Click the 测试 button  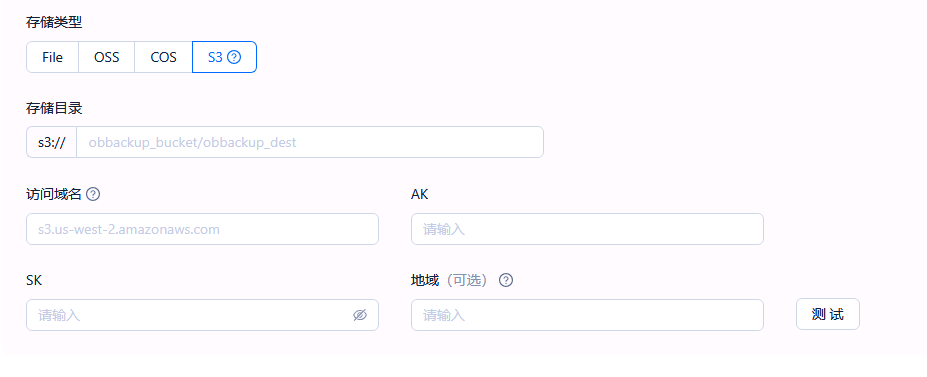click(x=828, y=314)
